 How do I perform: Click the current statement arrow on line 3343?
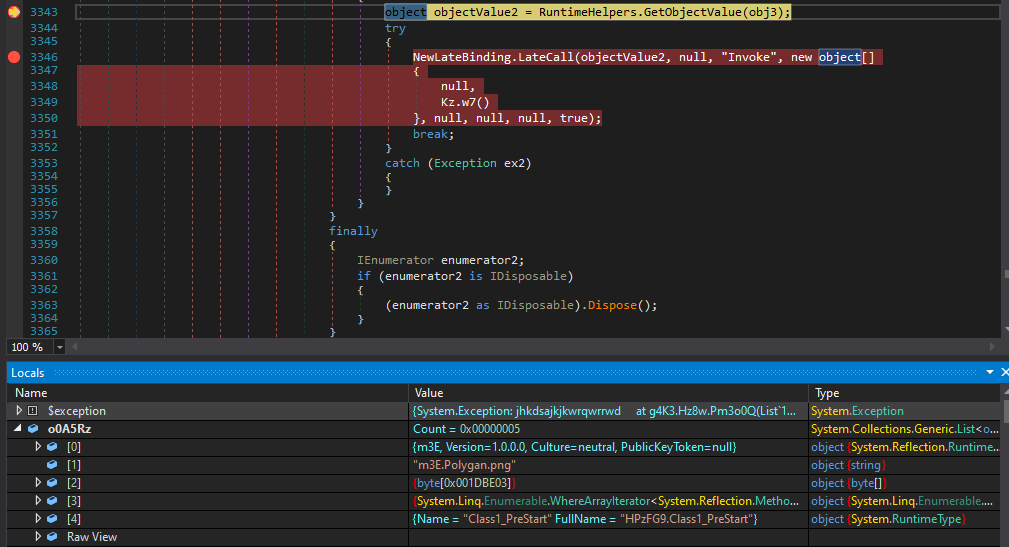coord(13,11)
